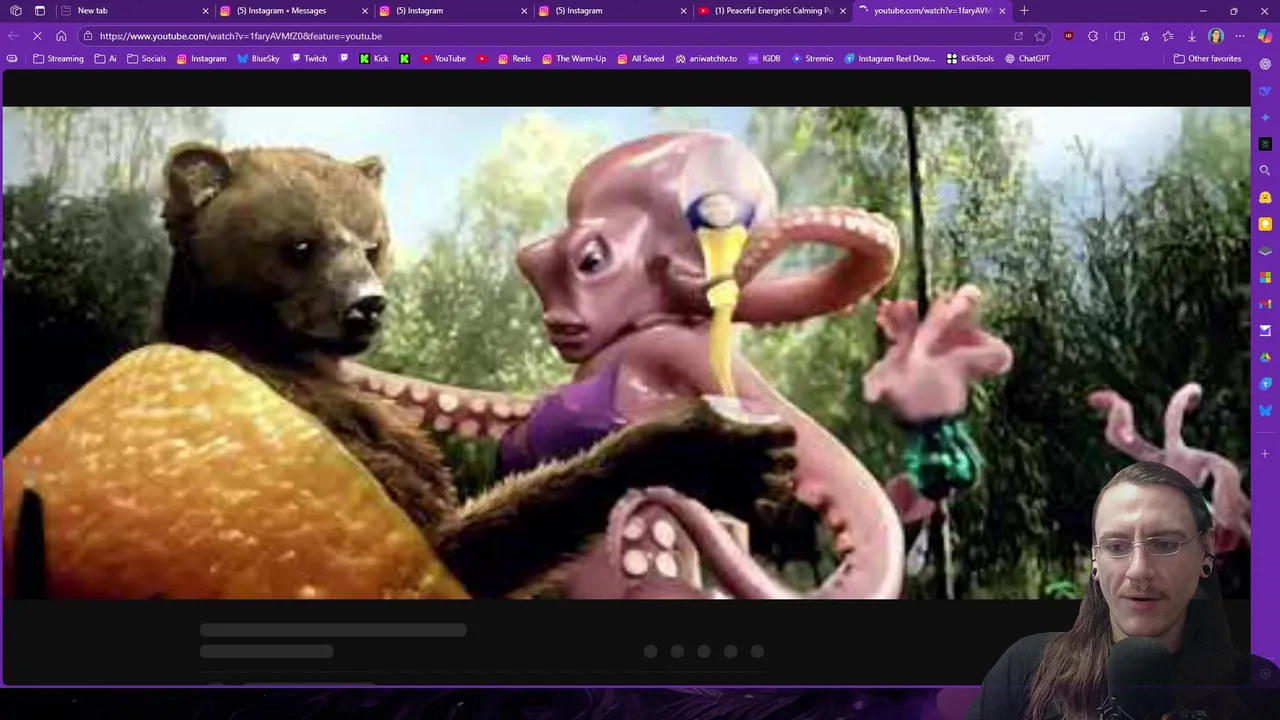Close the Instagram Messages tab
Image resolution: width=1280 pixels, height=720 pixels.
click(365, 11)
